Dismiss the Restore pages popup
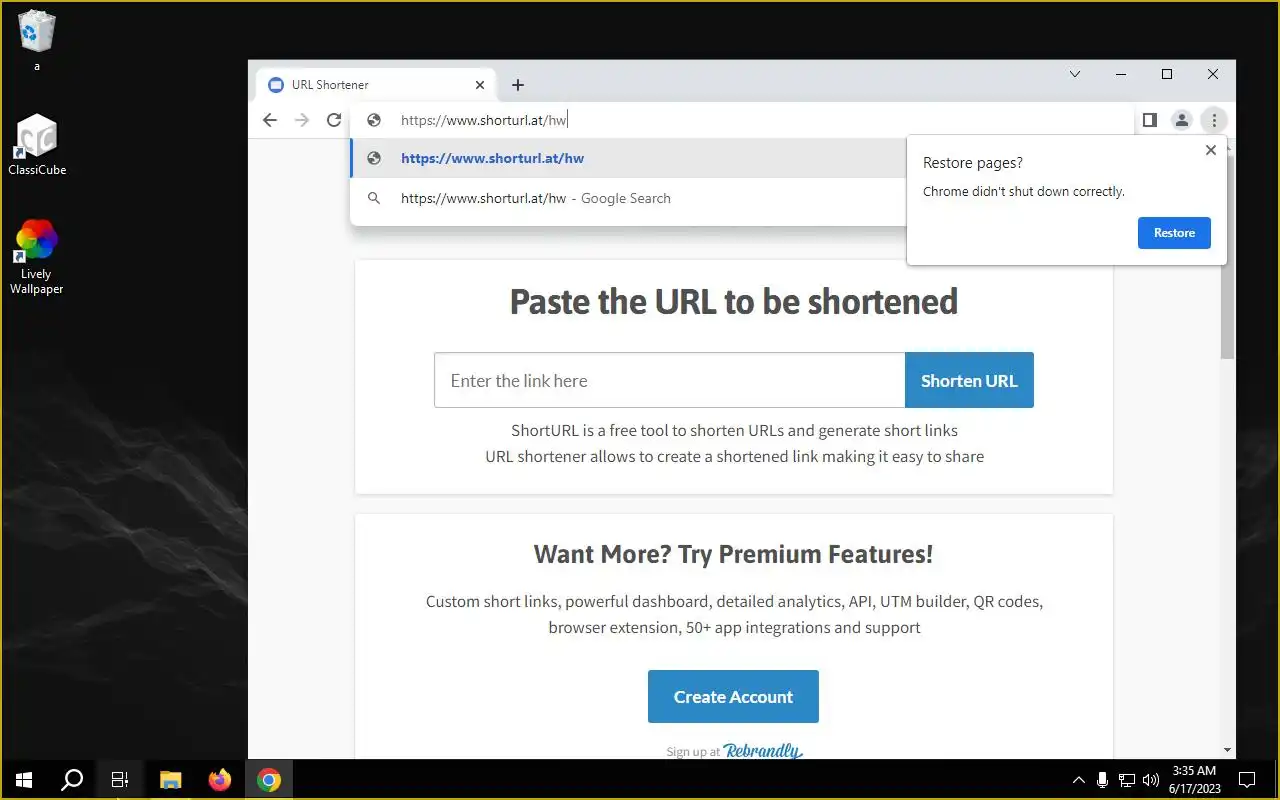 [x=1211, y=150]
